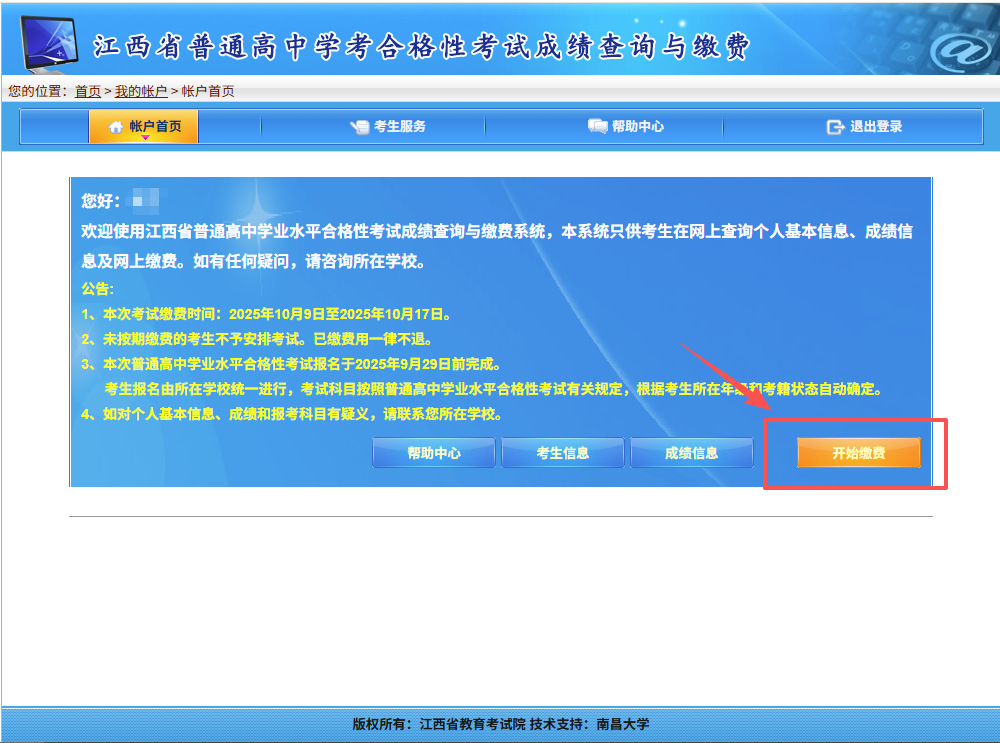
Task: Click the blue 帮助中心 button in the welcome panel
Action: (433, 453)
